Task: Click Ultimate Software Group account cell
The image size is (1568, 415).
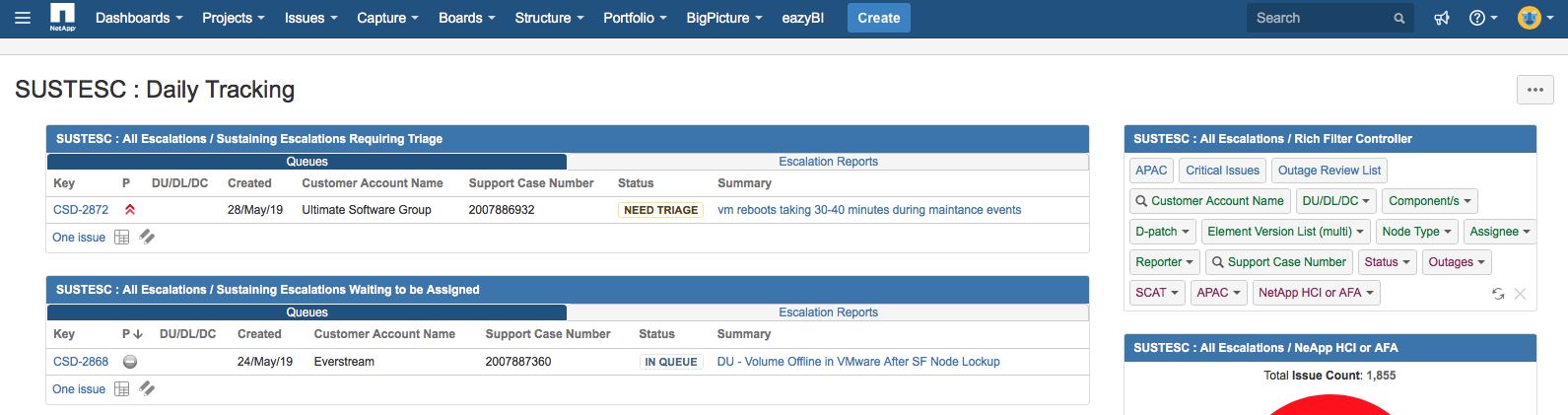Action: pos(367,210)
